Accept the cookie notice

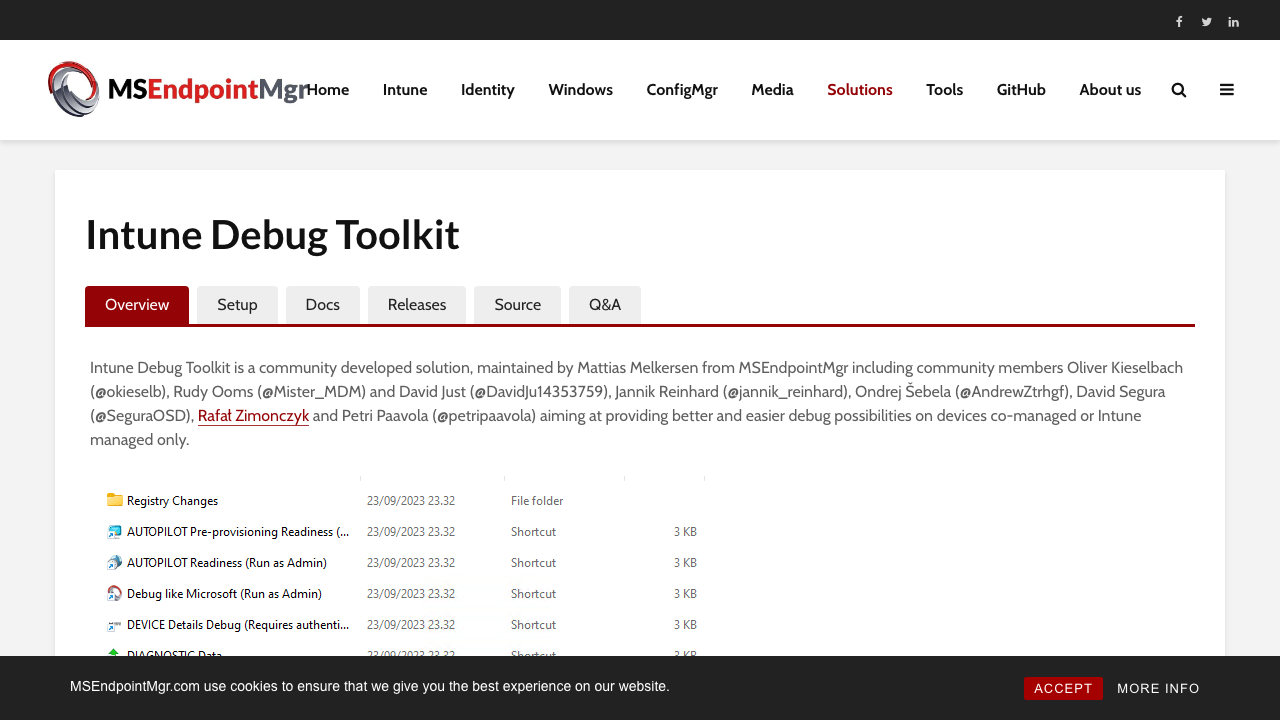1063,688
